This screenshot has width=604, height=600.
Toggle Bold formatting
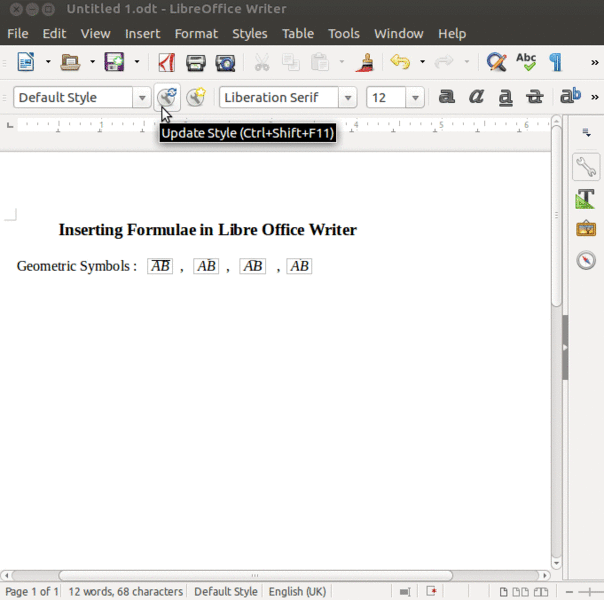point(447,96)
